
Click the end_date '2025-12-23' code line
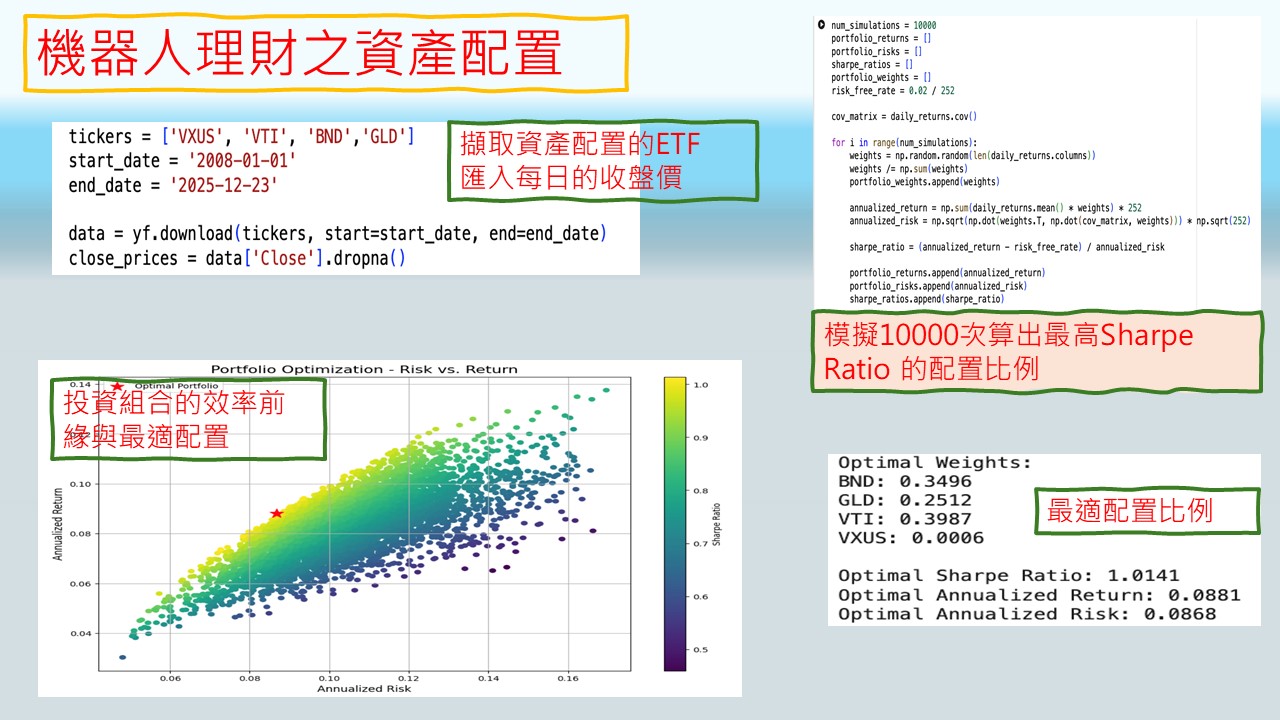(172, 185)
